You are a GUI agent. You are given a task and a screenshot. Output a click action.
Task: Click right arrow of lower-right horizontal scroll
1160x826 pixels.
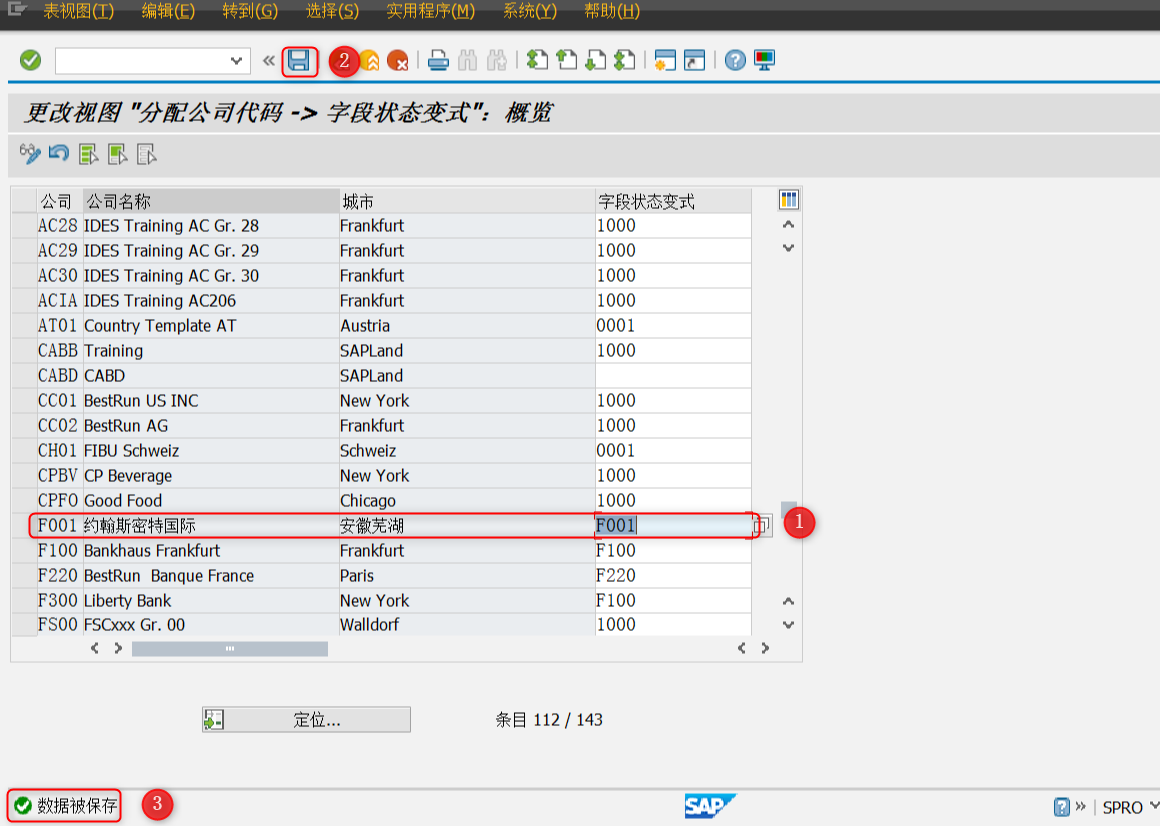click(765, 649)
